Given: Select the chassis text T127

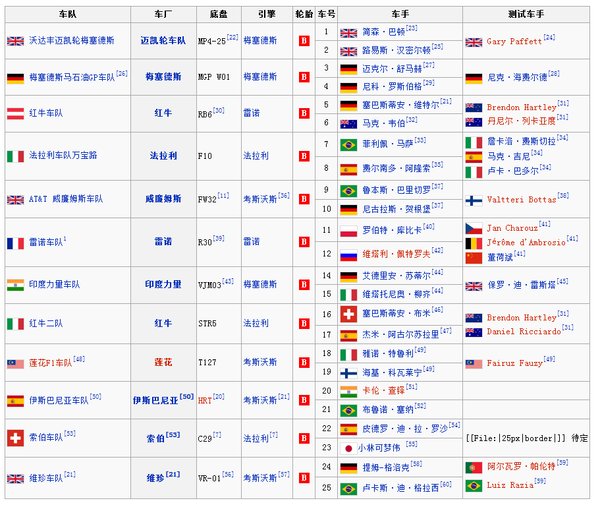Looking at the screenshot, I should 207,362.
